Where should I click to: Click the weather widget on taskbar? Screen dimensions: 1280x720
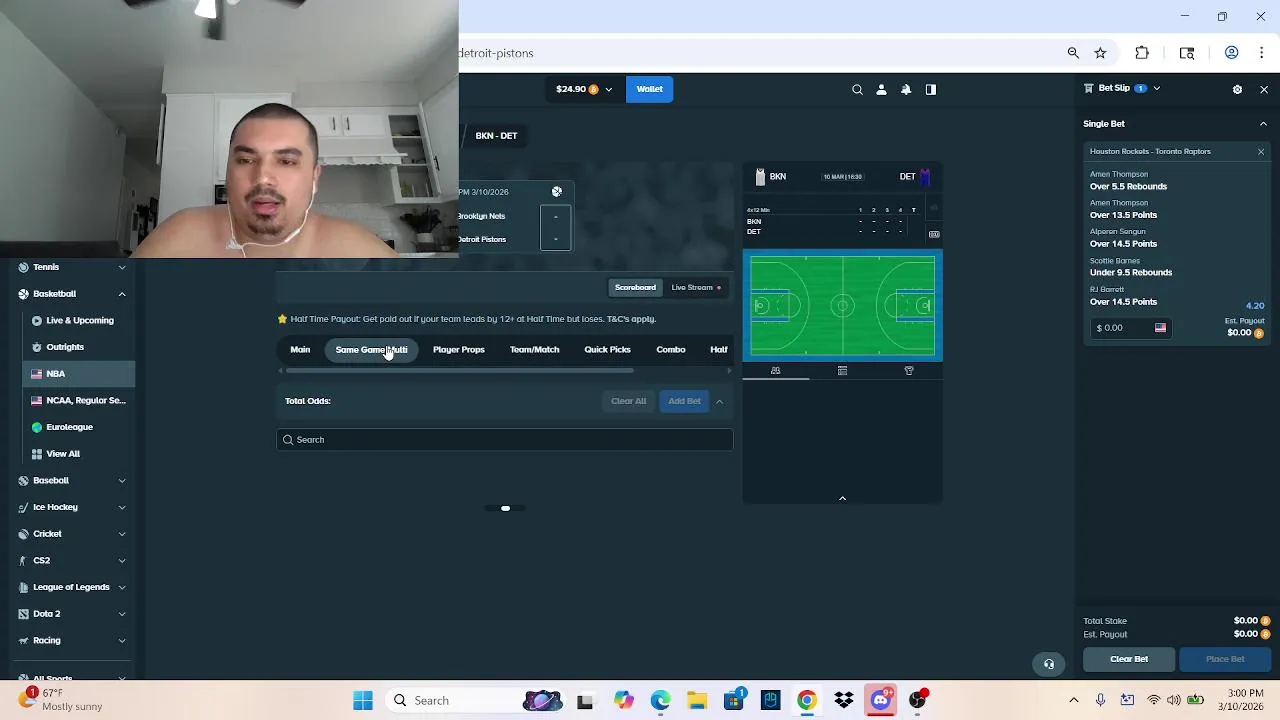click(x=60, y=700)
